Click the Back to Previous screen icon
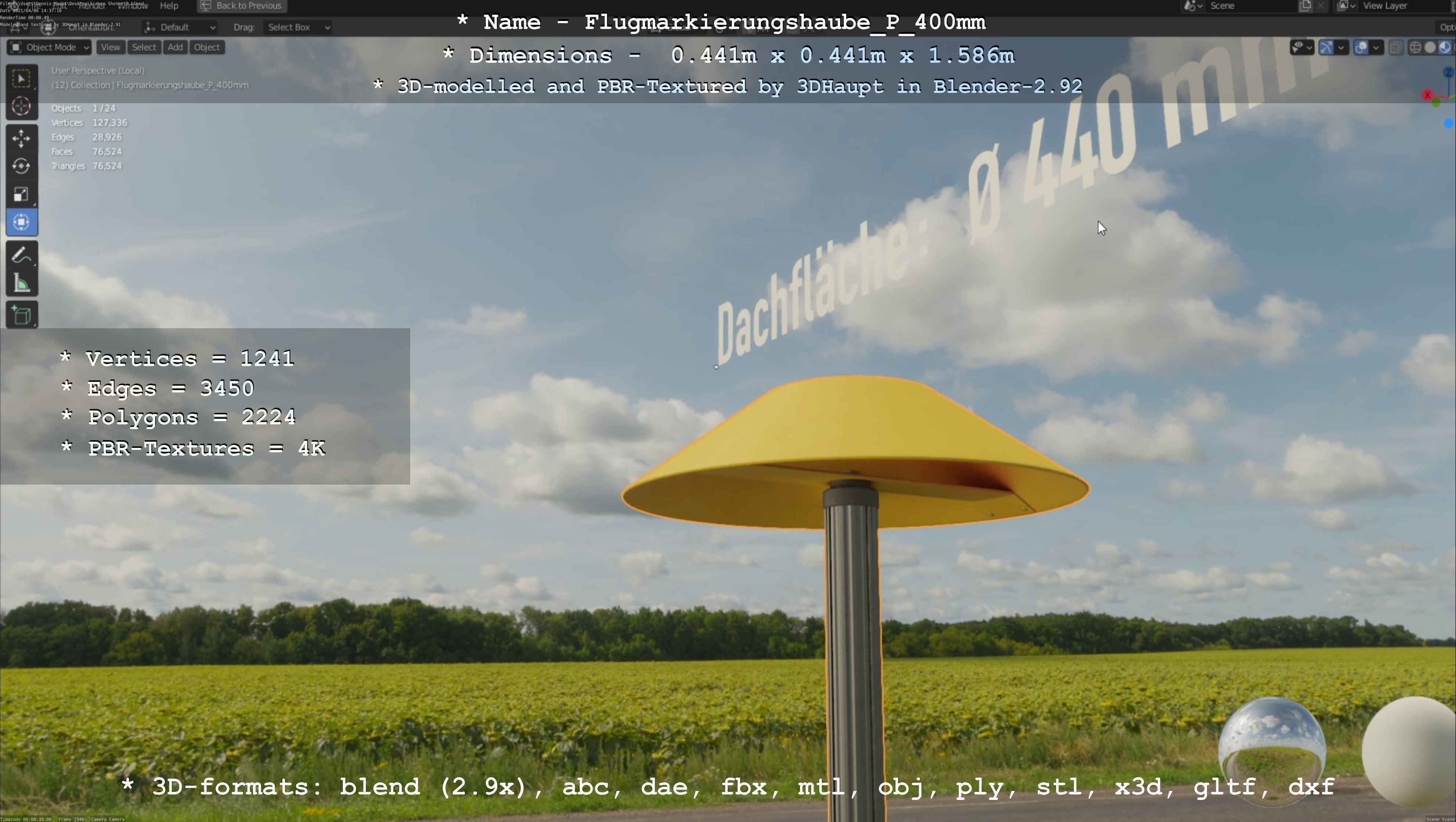This screenshot has width=1456, height=822. tap(206, 6)
